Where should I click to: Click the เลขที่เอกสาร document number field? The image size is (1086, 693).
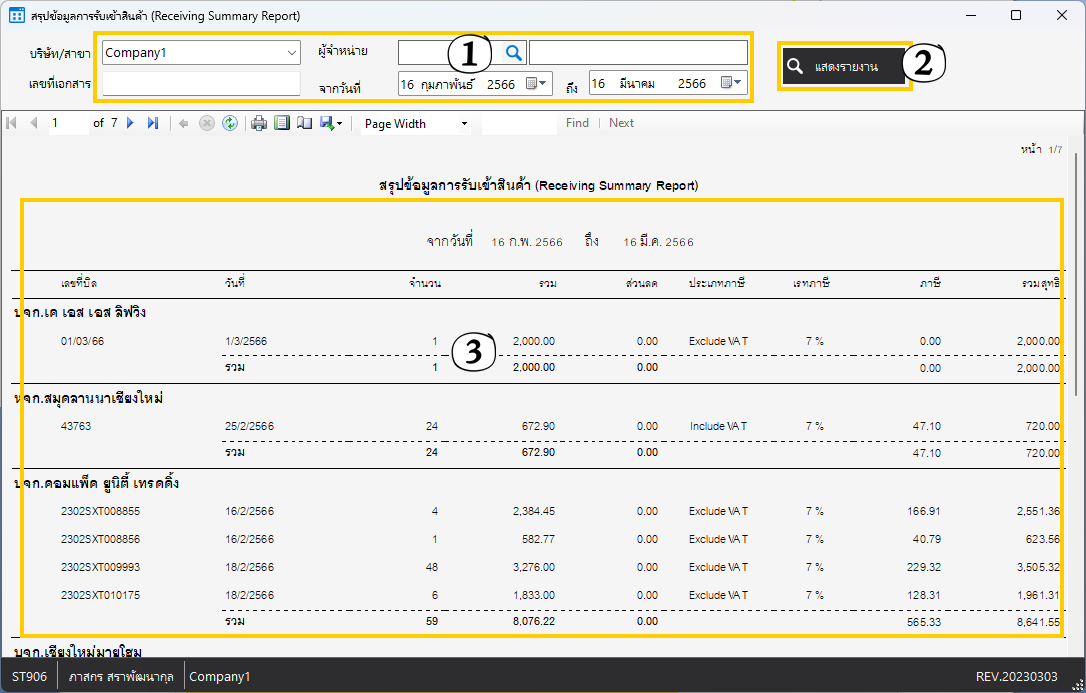click(x=201, y=84)
